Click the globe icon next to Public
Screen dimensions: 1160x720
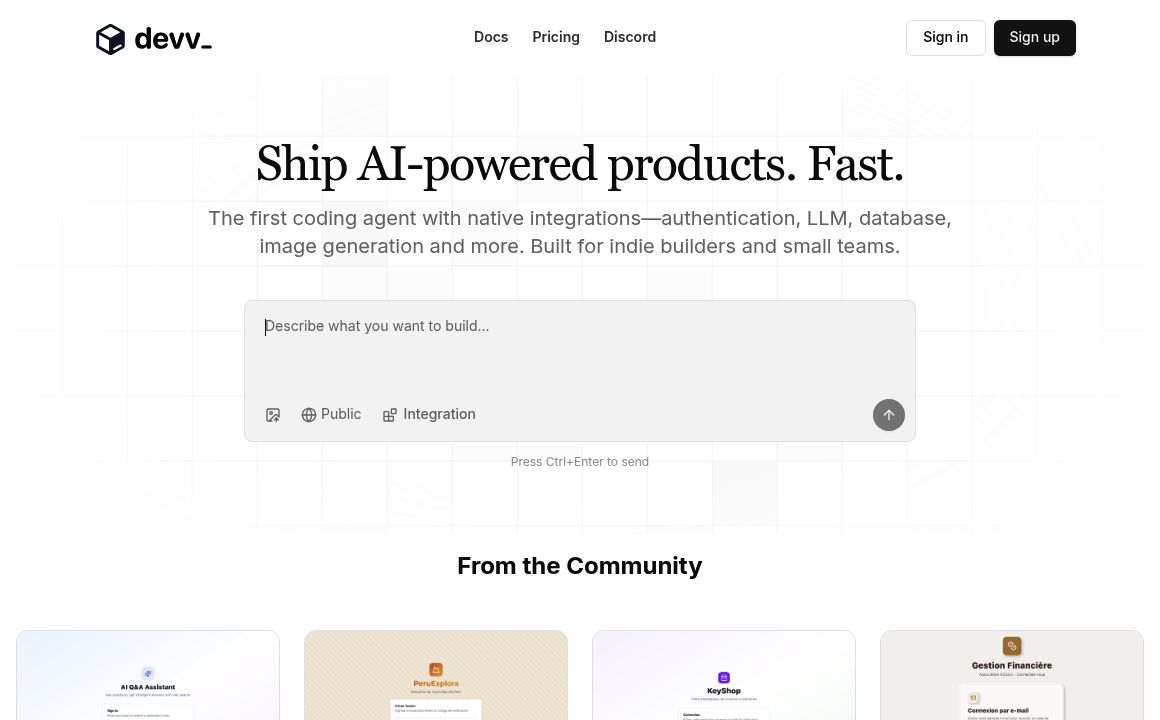309,414
